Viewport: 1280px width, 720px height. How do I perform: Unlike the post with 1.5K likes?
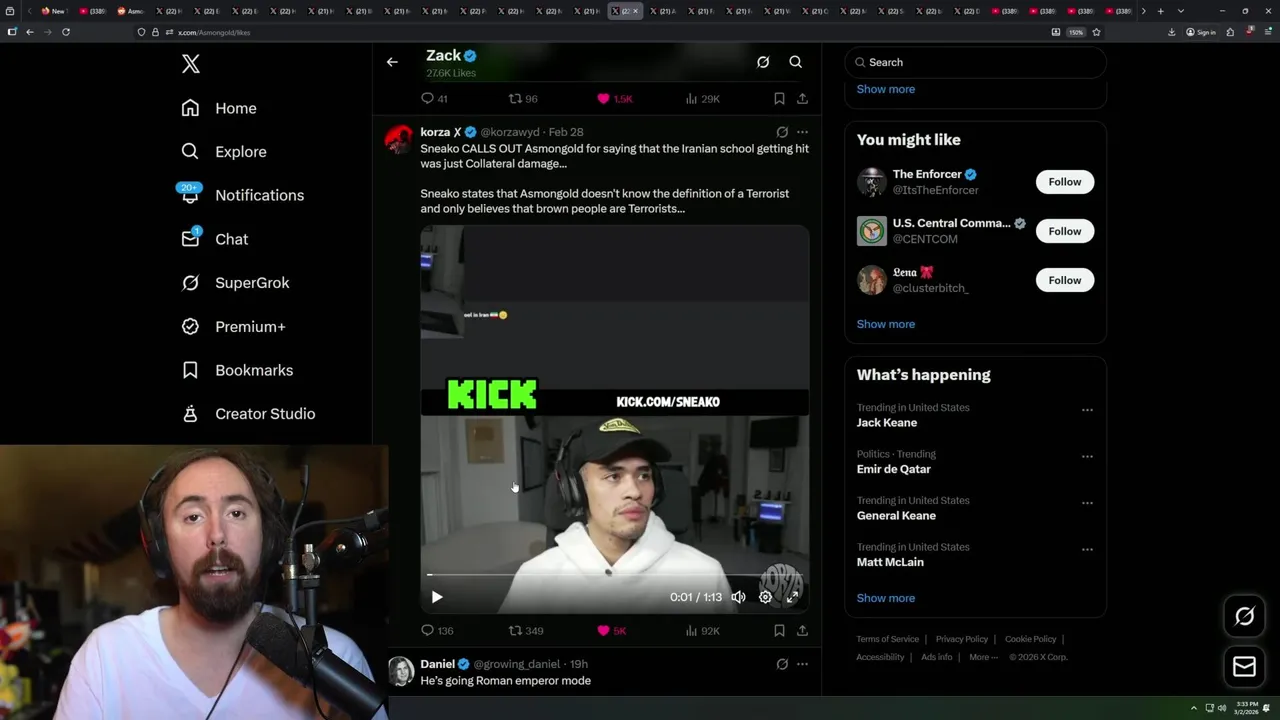click(x=614, y=99)
